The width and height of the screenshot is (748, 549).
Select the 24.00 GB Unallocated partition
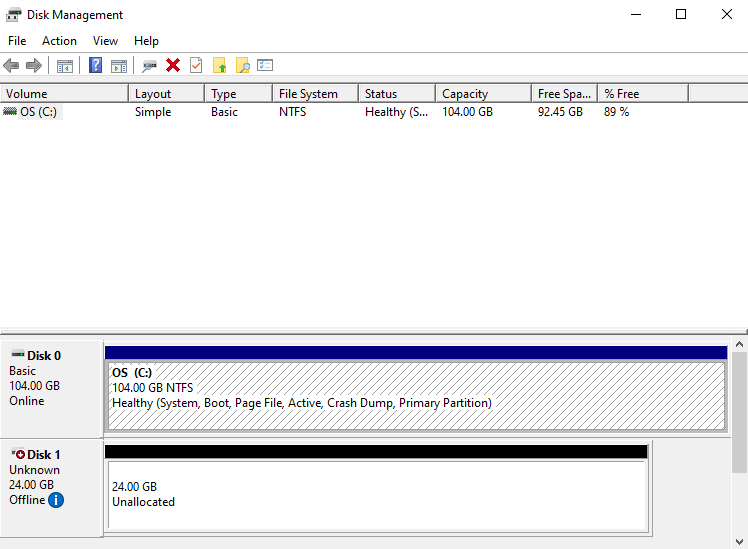tap(376, 494)
